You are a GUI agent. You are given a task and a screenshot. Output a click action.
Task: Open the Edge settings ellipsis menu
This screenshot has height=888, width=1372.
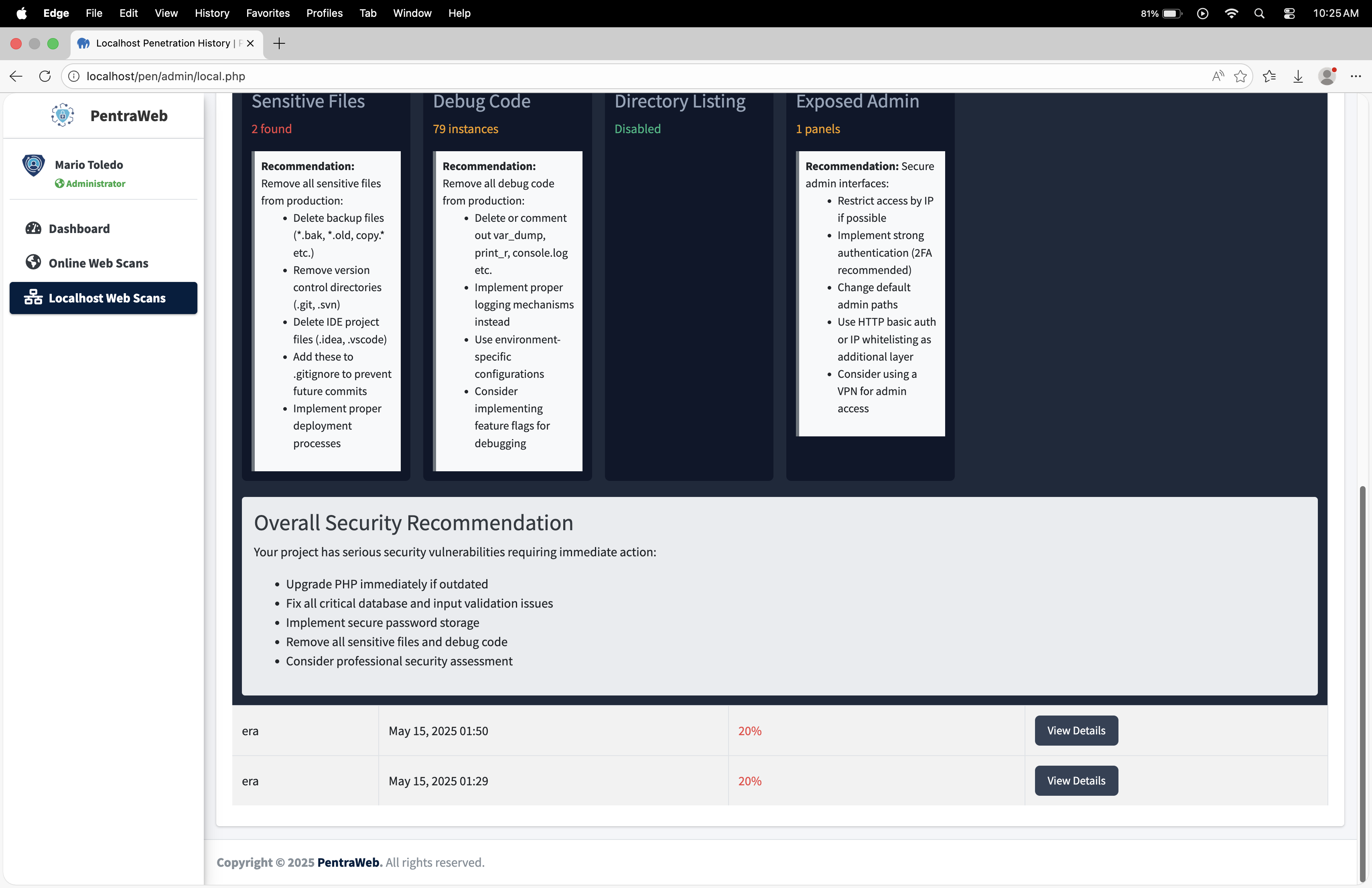(1355, 76)
